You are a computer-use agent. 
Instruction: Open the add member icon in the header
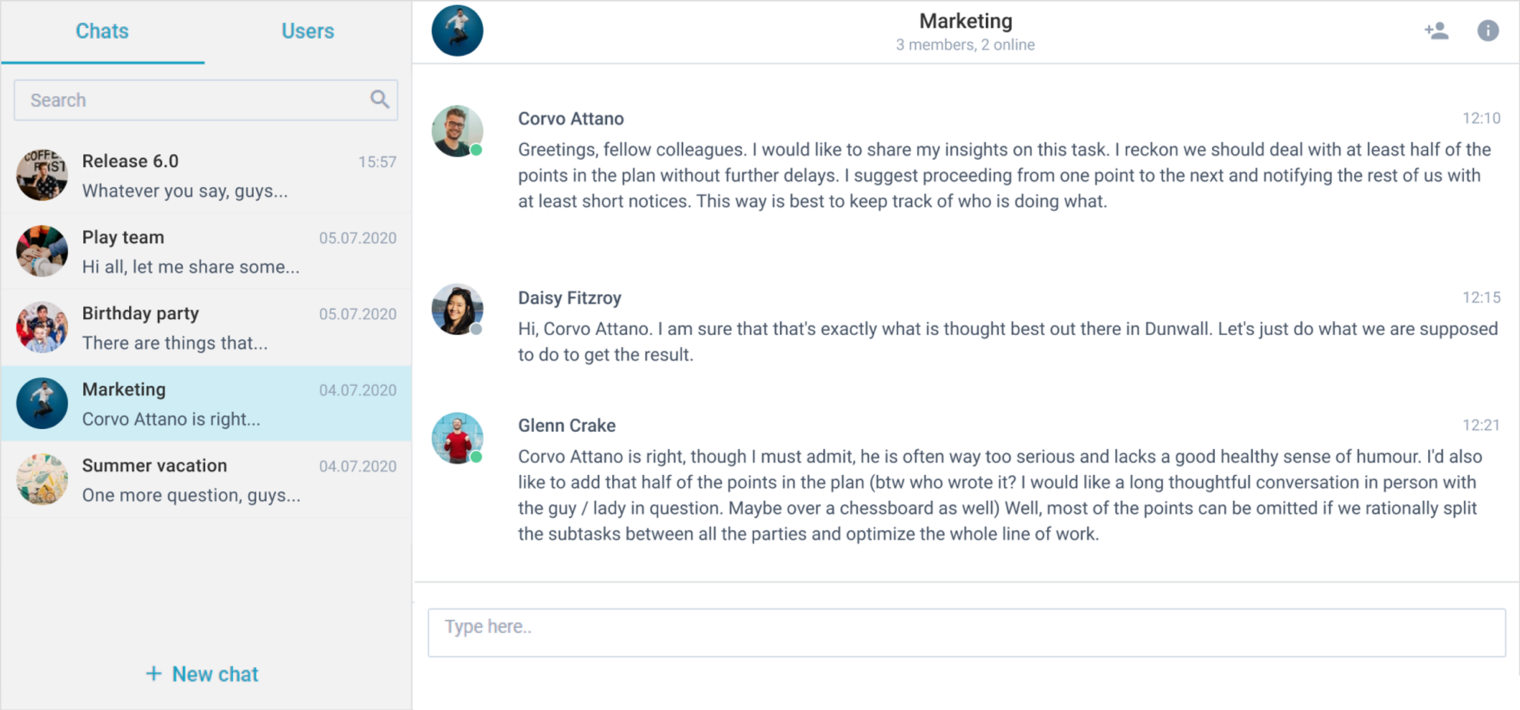1437,30
